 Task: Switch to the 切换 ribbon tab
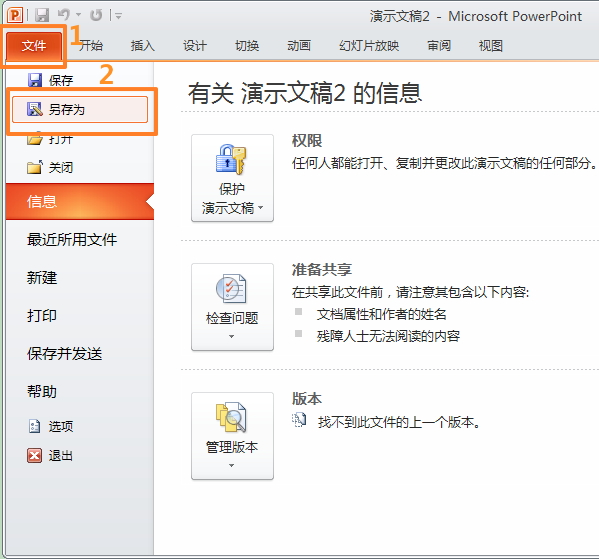(x=247, y=46)
